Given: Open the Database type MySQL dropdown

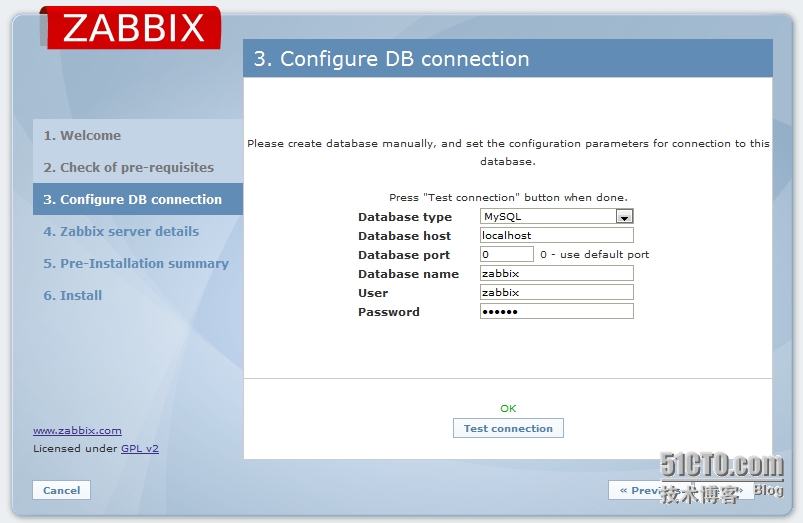Looking at the screenshot, I should pos(557,216).
